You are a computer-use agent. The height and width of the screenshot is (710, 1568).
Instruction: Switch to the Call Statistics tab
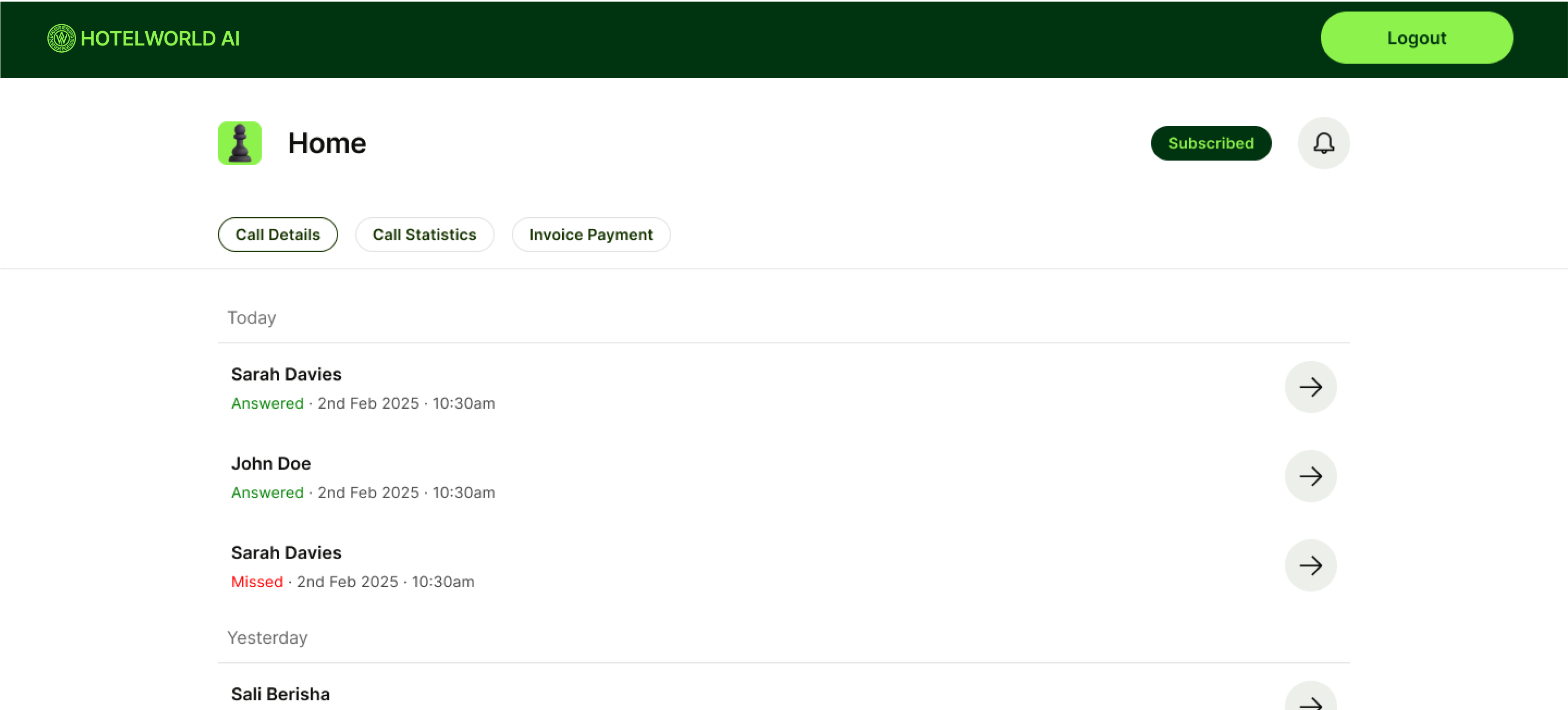[x=424, y=235]
